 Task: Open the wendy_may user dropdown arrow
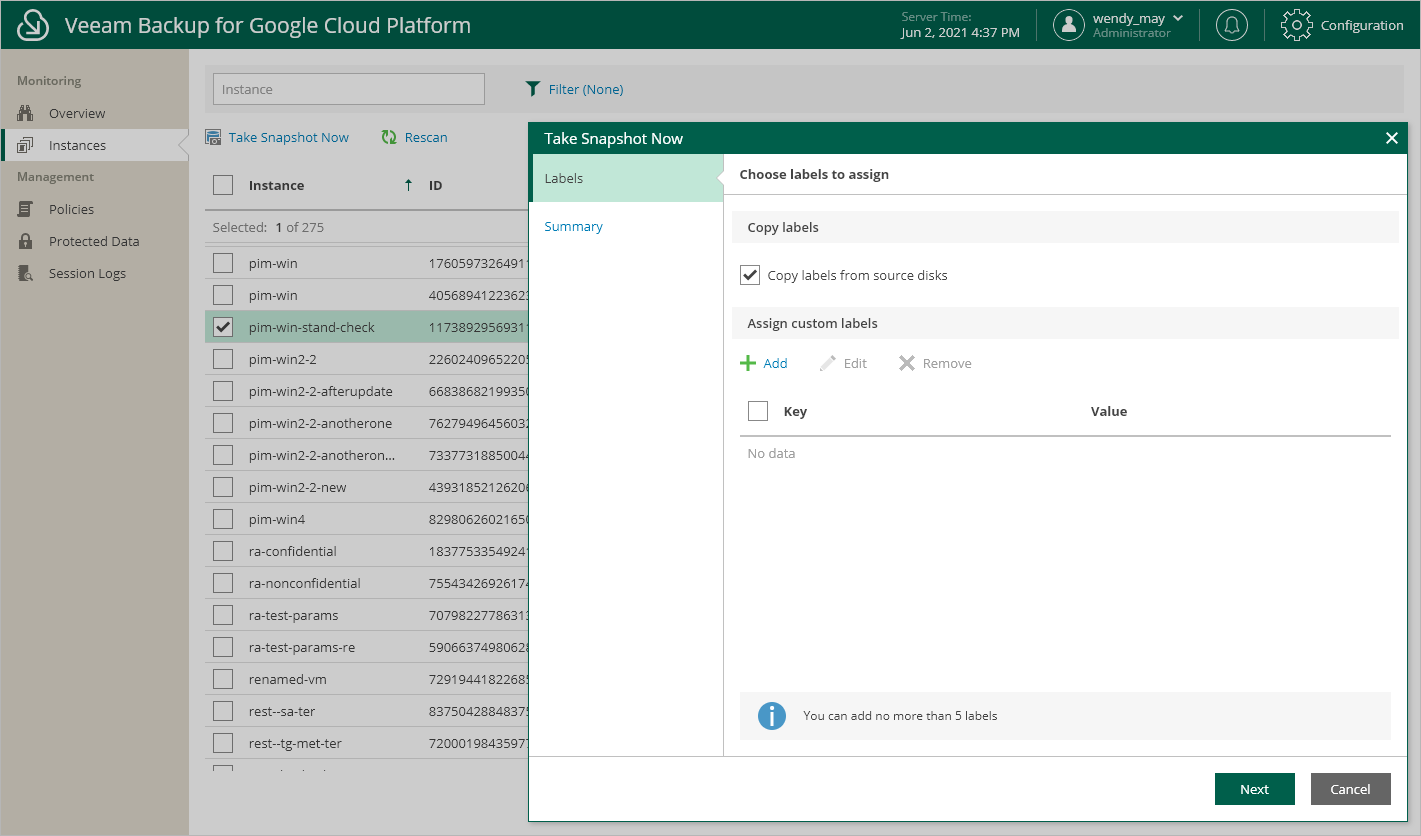pos(1178,18)
